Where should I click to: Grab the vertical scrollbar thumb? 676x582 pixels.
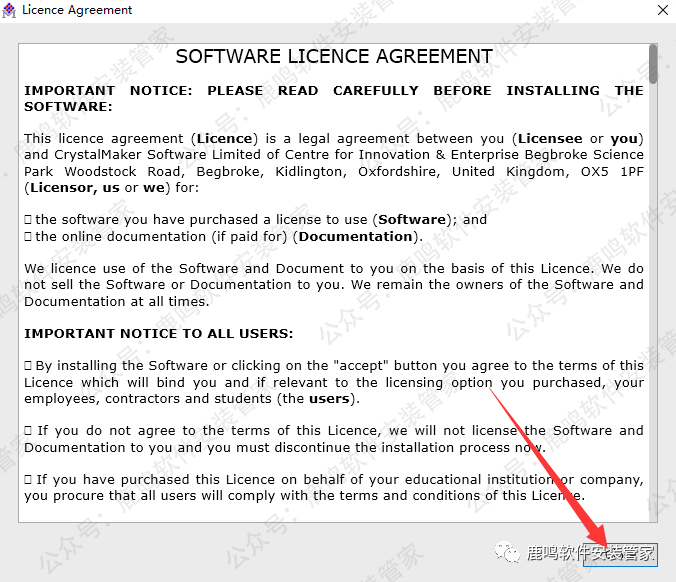tap(653, 63)
